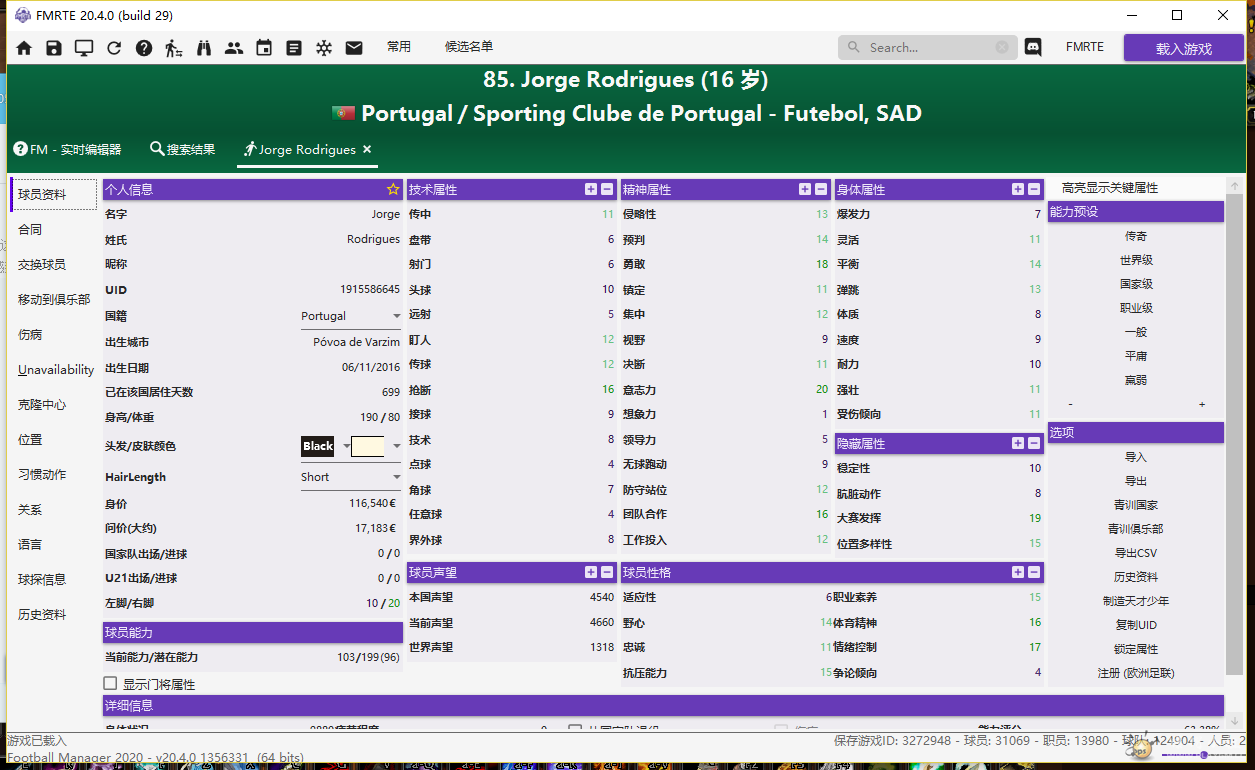Click minus icon in 隐藏属性 header
The height and width of the screenshot is (770, 1255).
coord(1034,443)
